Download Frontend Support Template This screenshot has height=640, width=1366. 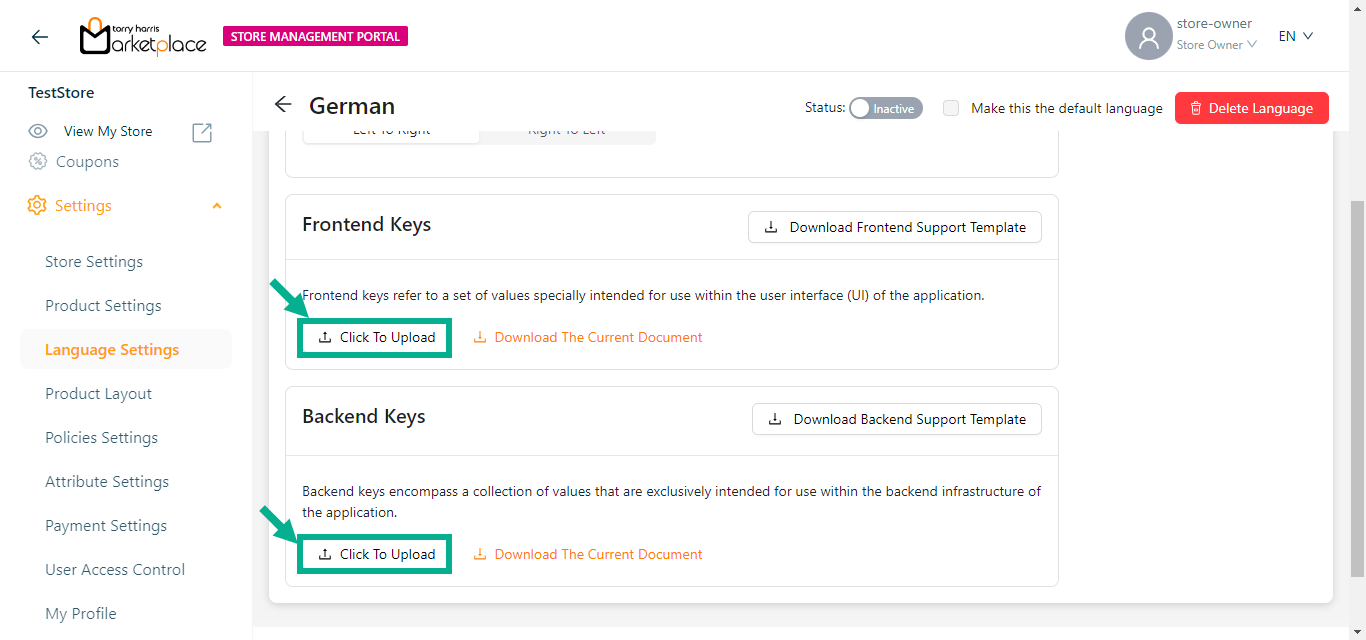[x=894, y=227]
